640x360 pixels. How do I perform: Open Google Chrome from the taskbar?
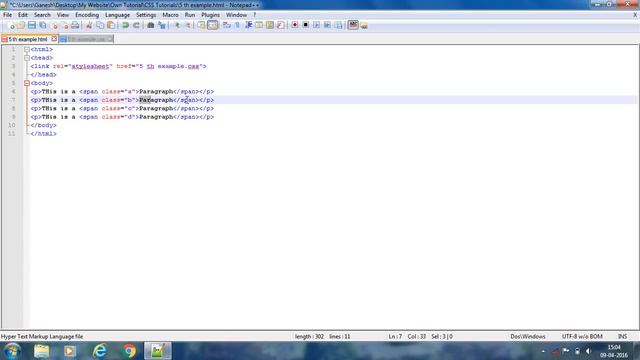(129, 351)
